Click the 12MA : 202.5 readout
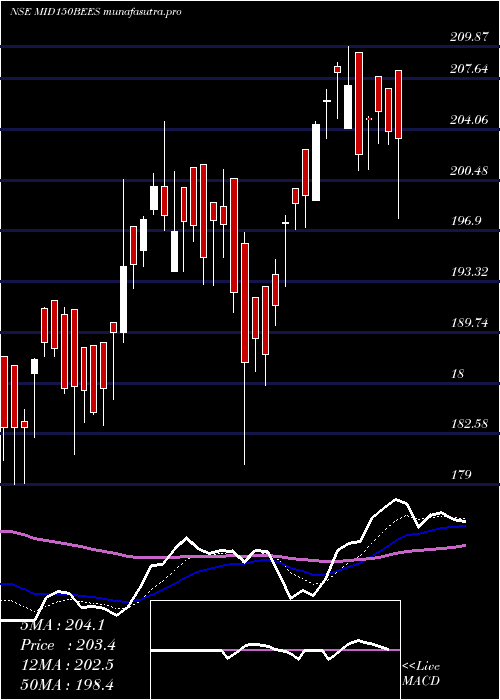Screen dimensions: 500x700 (67, 665)
